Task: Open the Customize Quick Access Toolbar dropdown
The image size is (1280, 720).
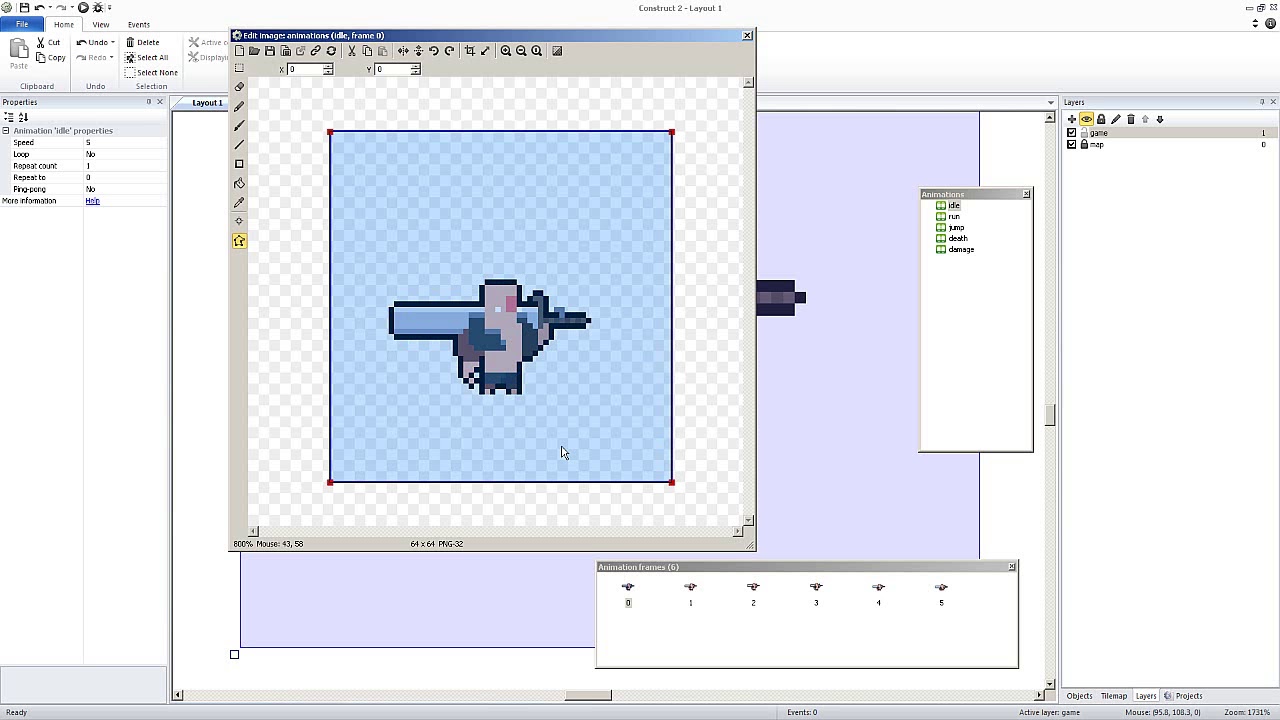Action: pos(110,8)
